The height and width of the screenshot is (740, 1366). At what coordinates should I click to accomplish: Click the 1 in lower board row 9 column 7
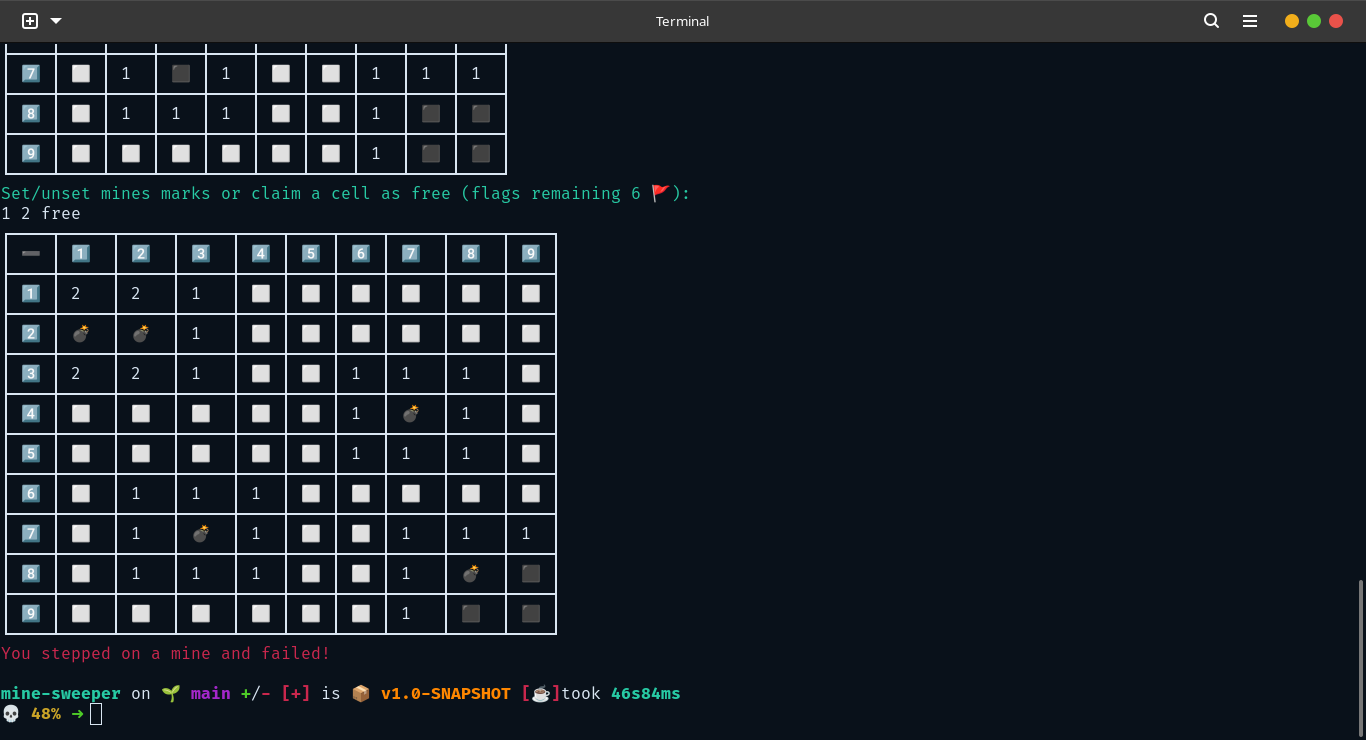pyautogui.click(x=406, y=613)
